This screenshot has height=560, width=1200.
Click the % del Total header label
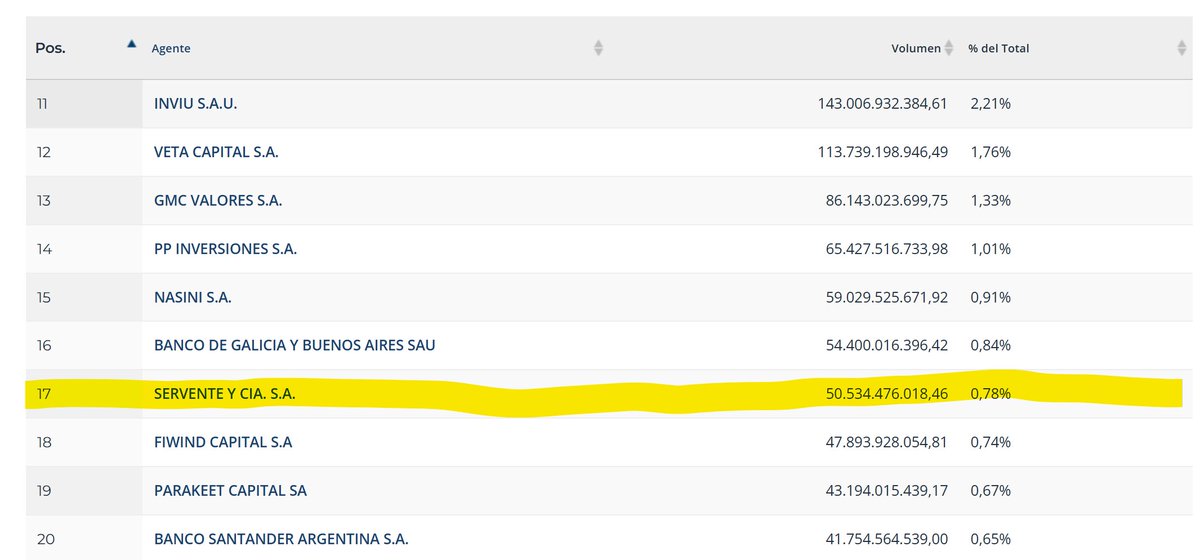tap(998, 48)
